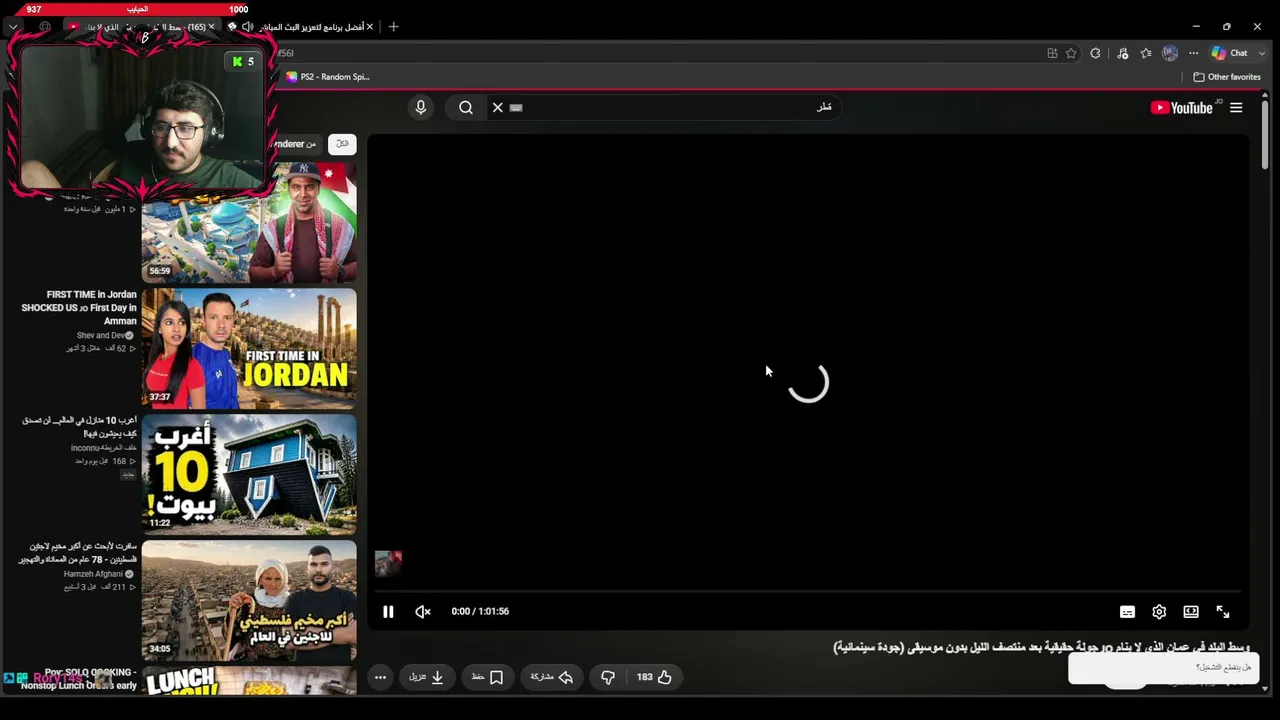Click the Kick viewer count badge on webcam
This screenshot has width=1280, height=720.
[243, 62]
